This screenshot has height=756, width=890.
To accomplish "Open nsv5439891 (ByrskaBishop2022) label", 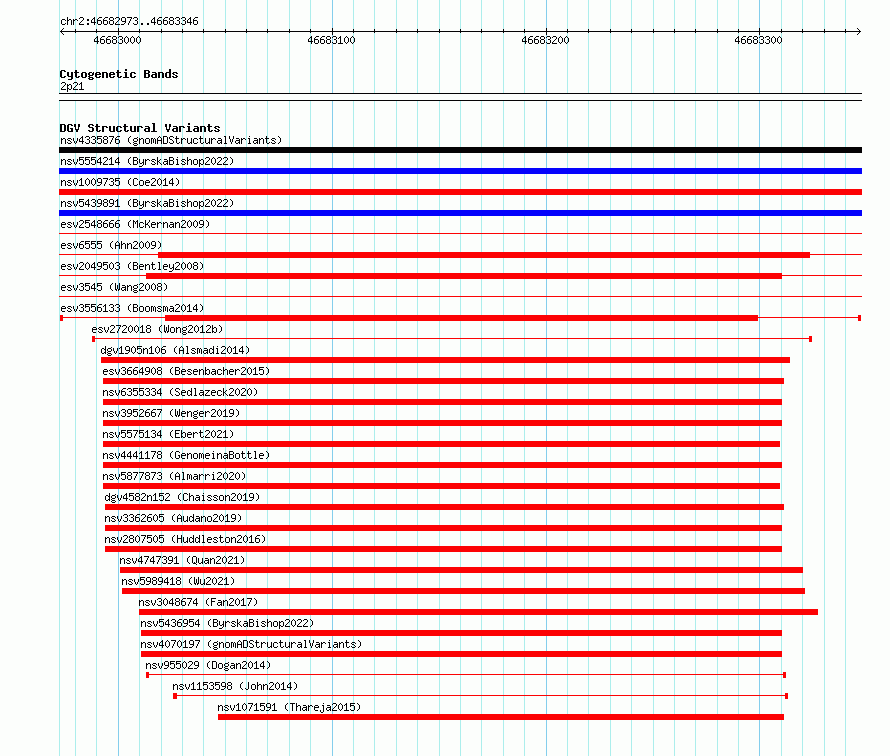I will pos(147,203).
